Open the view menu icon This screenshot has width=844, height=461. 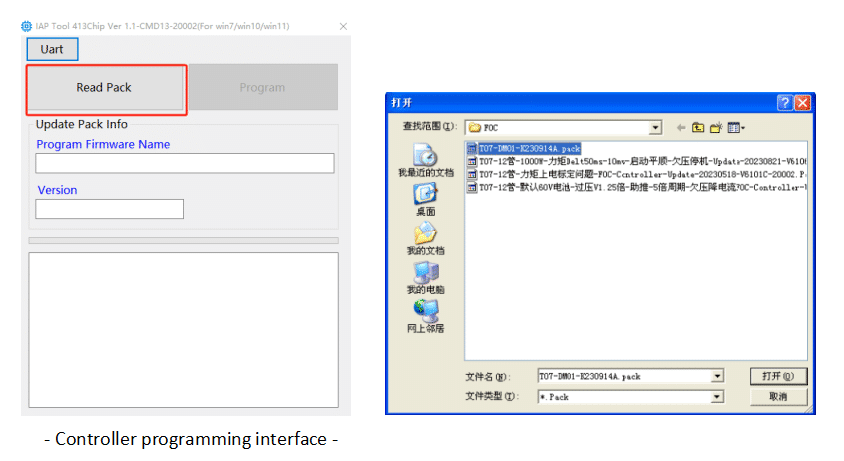pyautogui.click(x=736, y=128)
